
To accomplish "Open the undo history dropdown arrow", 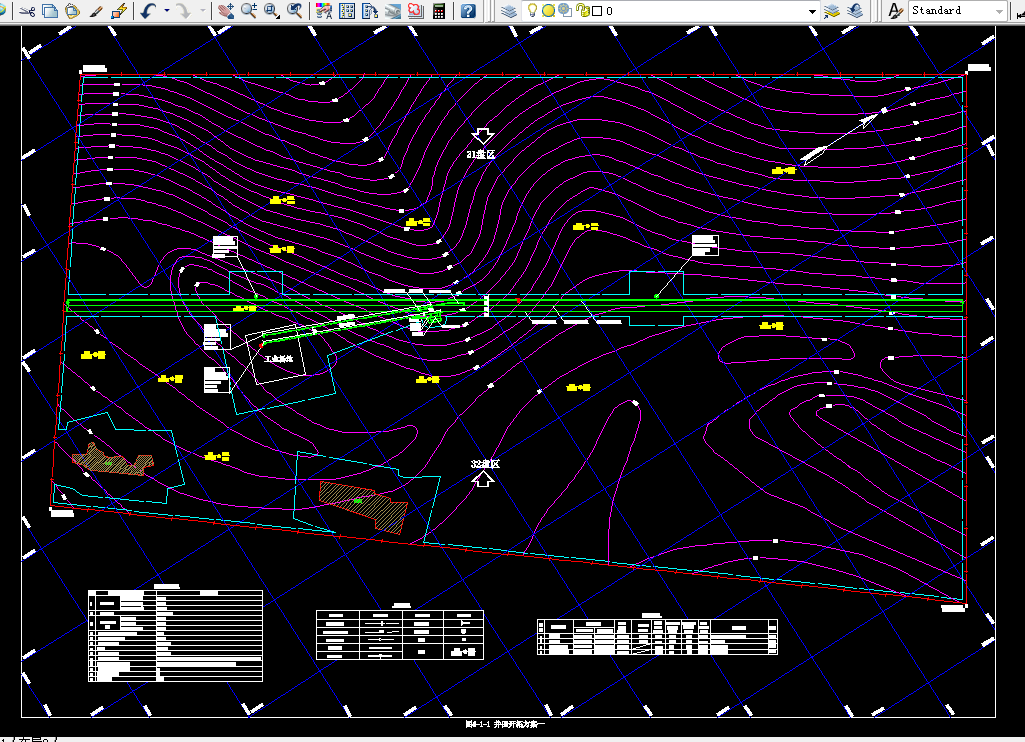I will click(x=167, y=11).
